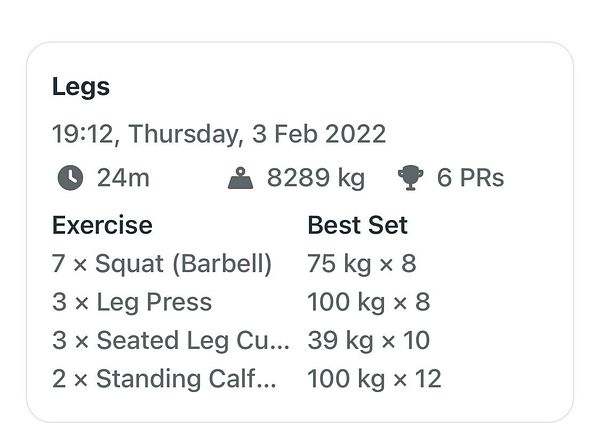Image resolution: width=600 pixels, height=435 pixels.
Task: Click the 100 kg × 12 best set
Action: click(x=374, y=379)
